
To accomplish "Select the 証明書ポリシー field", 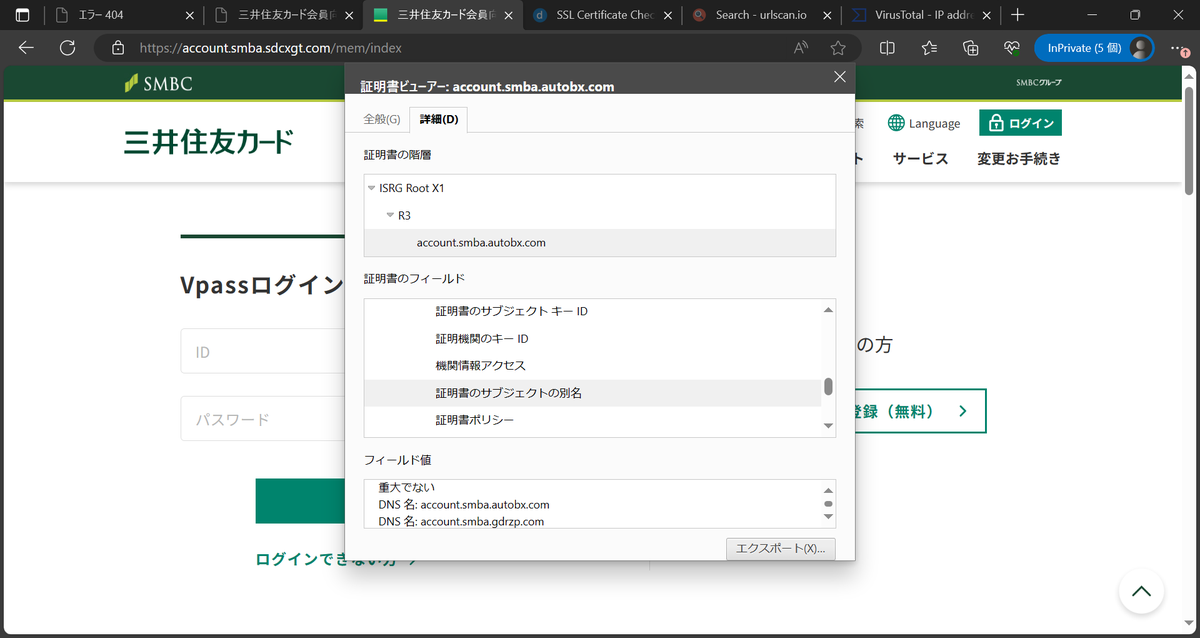I will coord(592,420).
